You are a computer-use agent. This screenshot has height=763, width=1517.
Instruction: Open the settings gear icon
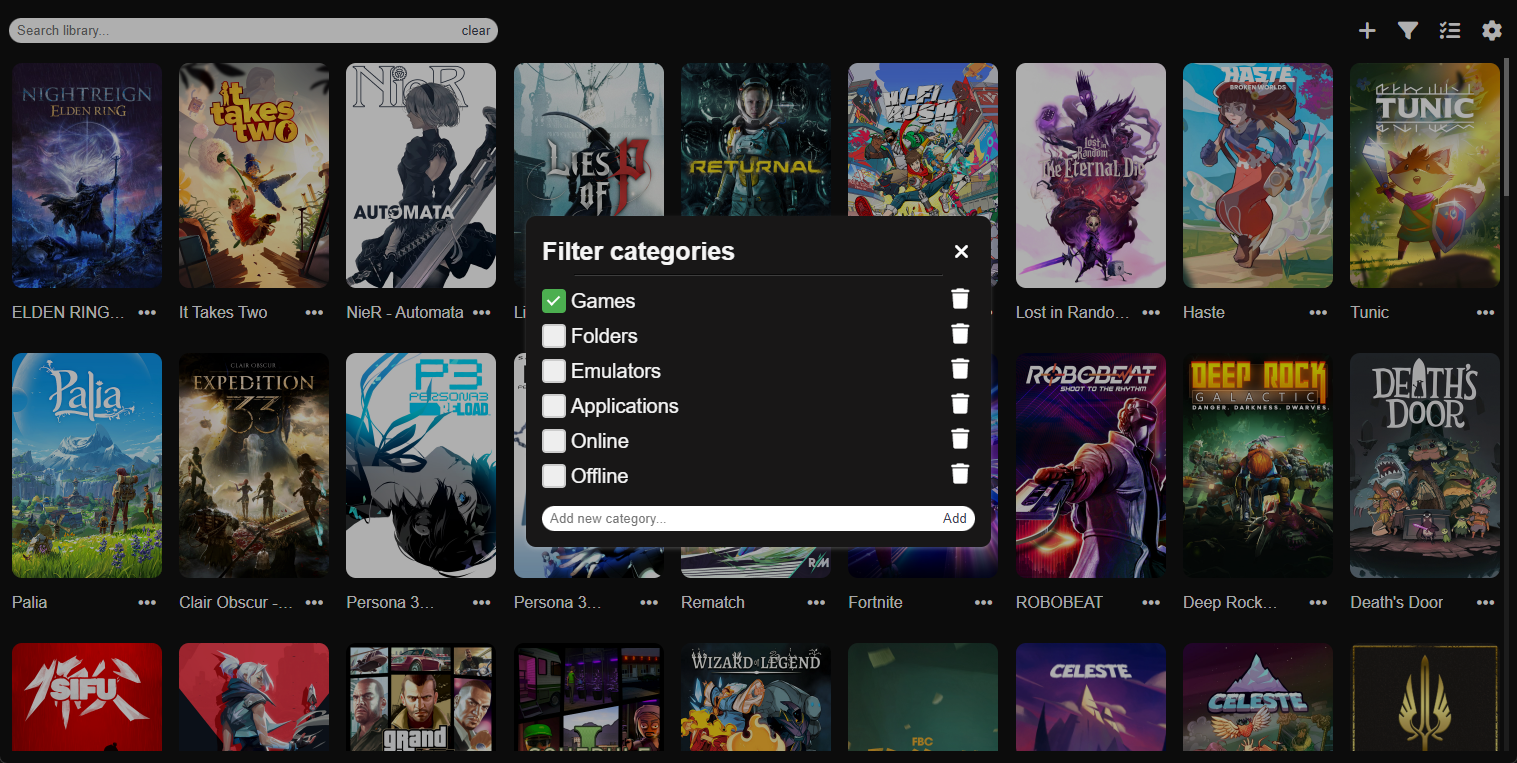[x=1492, y=30]
